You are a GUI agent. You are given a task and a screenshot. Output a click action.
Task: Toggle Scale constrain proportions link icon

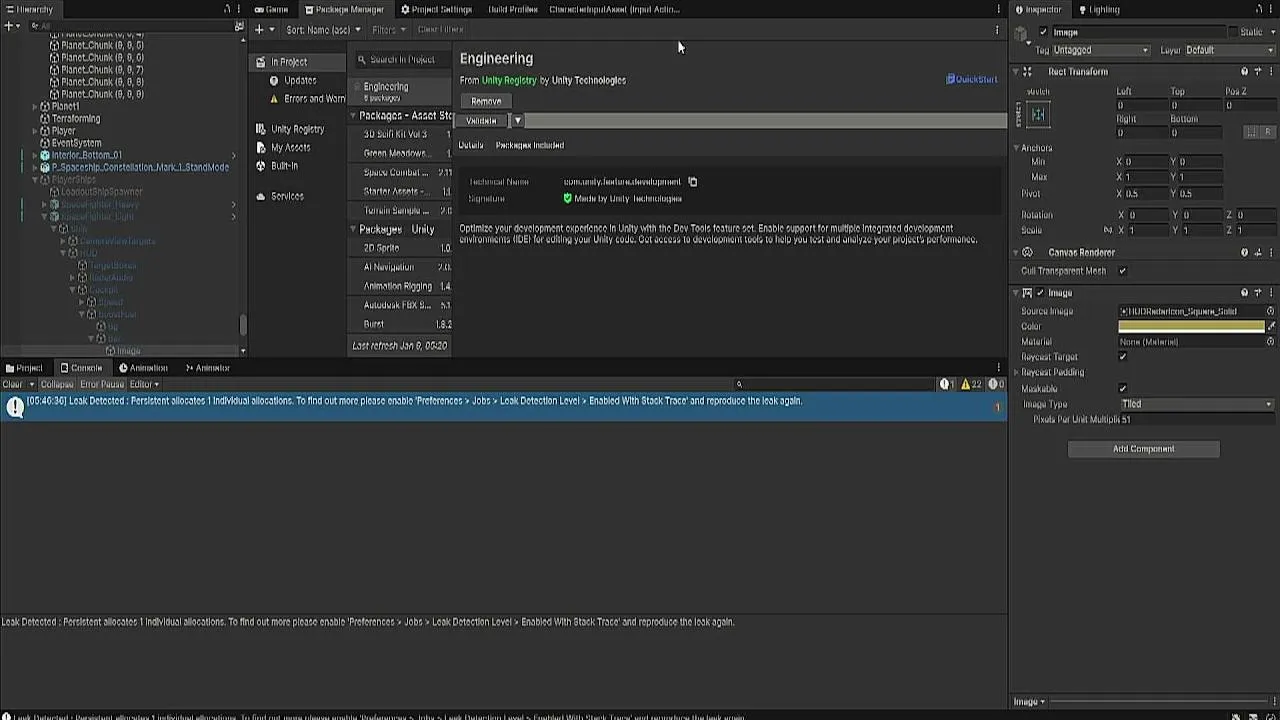click(x=1107, y=230)
